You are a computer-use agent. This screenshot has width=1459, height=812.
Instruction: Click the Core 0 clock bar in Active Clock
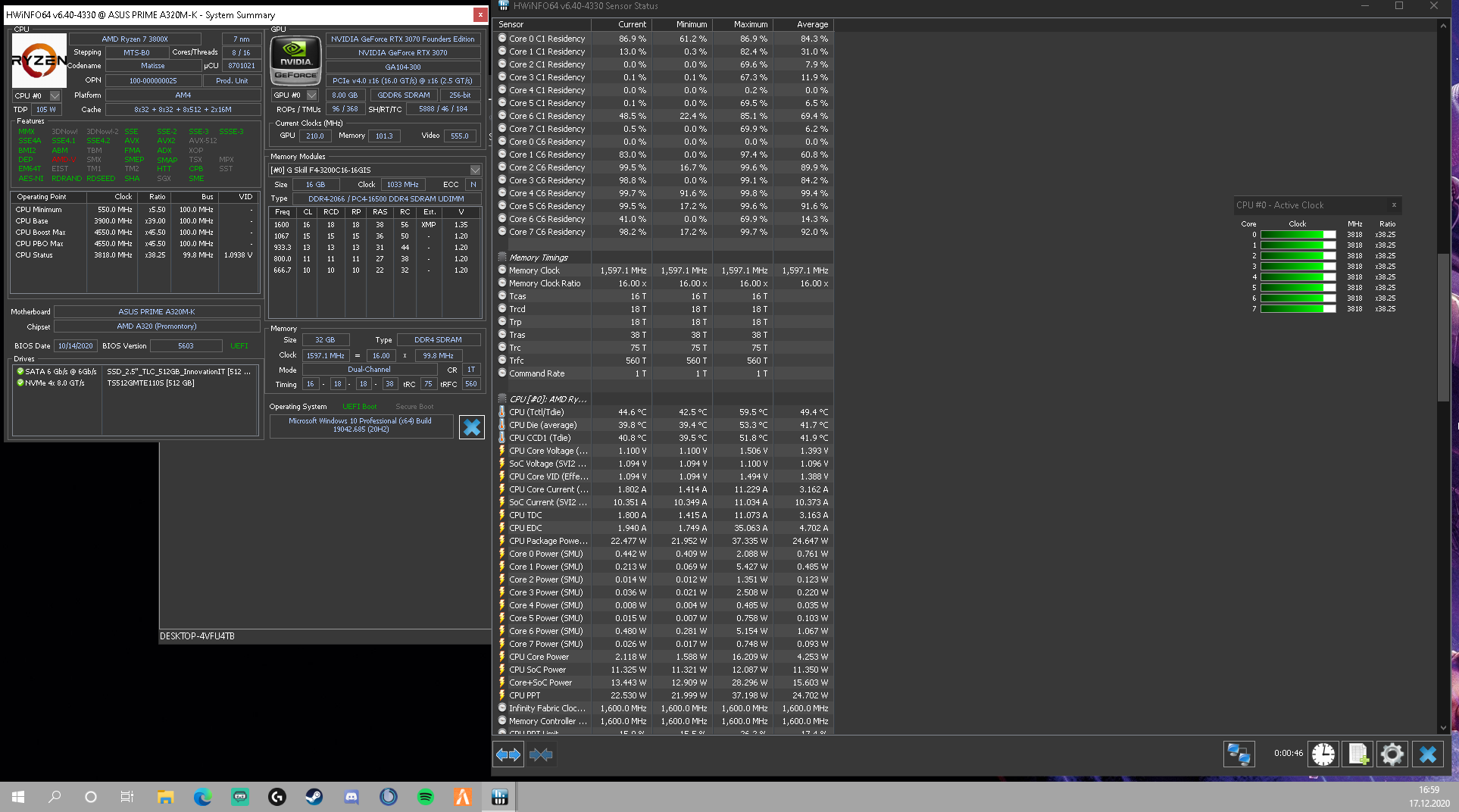click(x=1298, y=235)
